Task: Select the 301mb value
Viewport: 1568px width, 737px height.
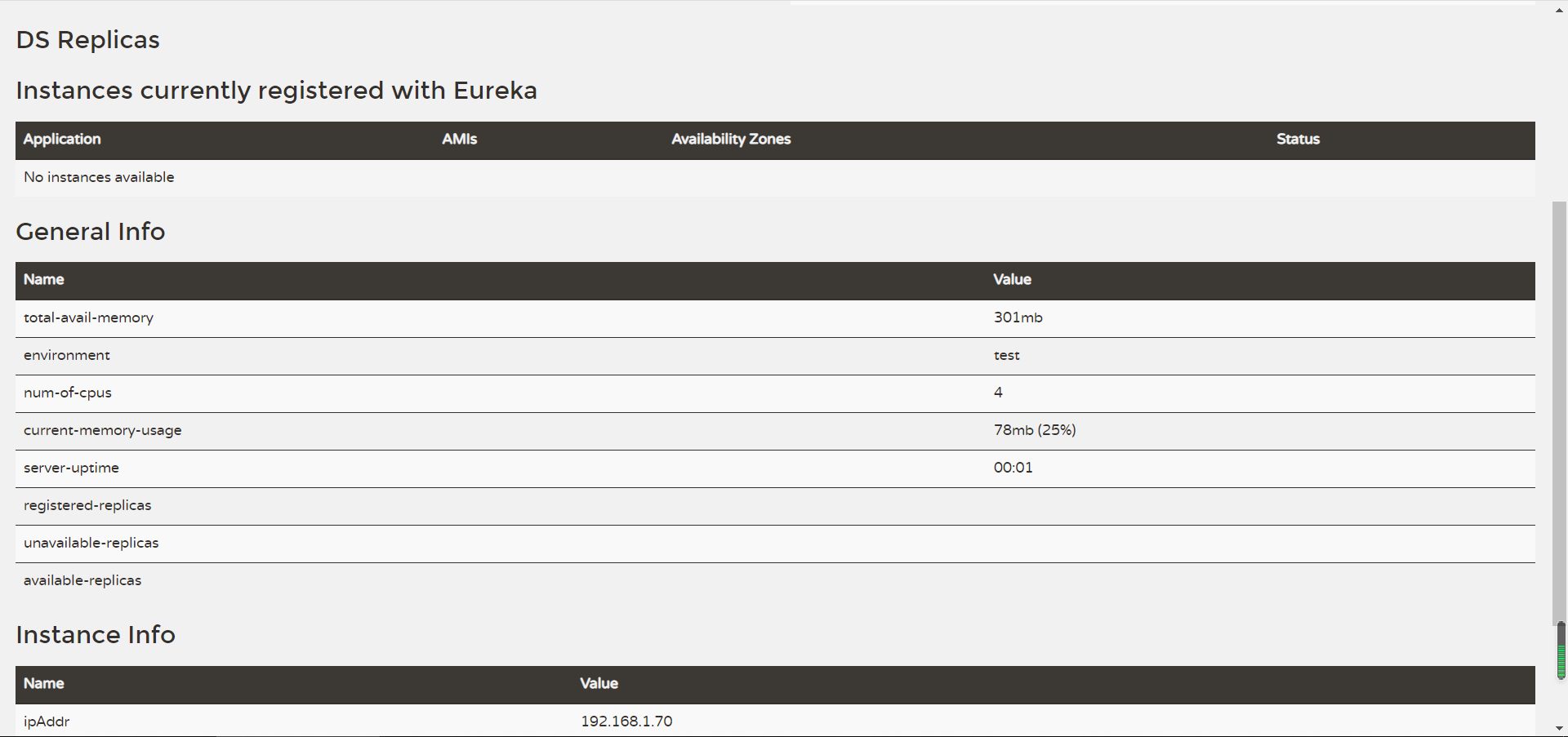Action: coord(1018,317)
